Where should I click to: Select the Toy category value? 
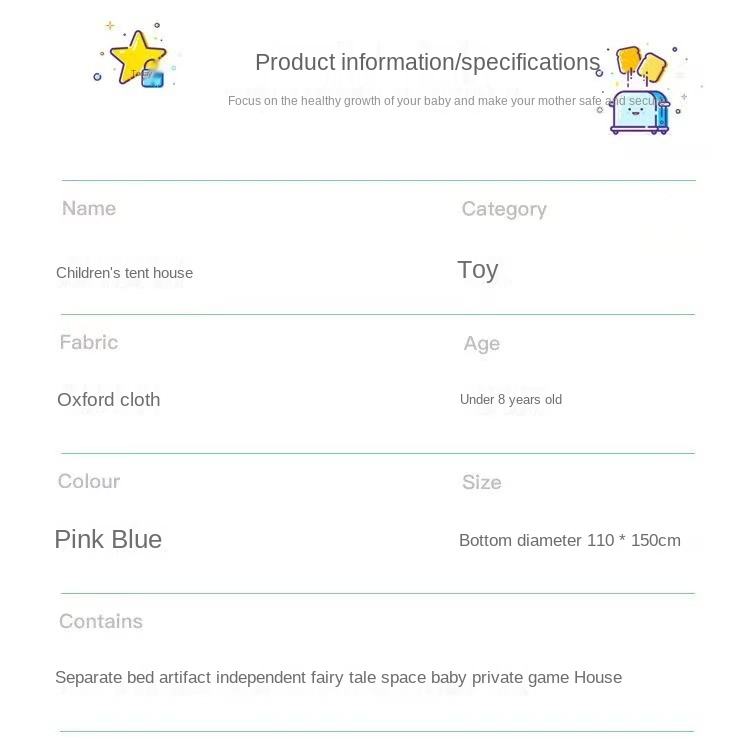[477, 270]
